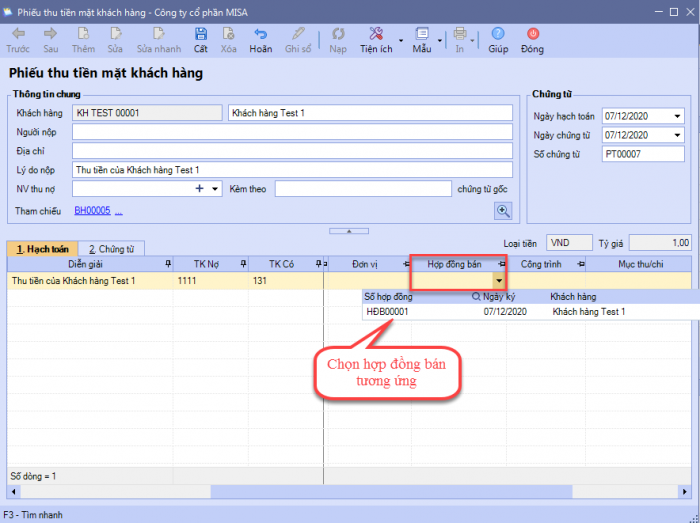Click the Mẫu template icon
The image size is (700, 523).
click(421, 40)
